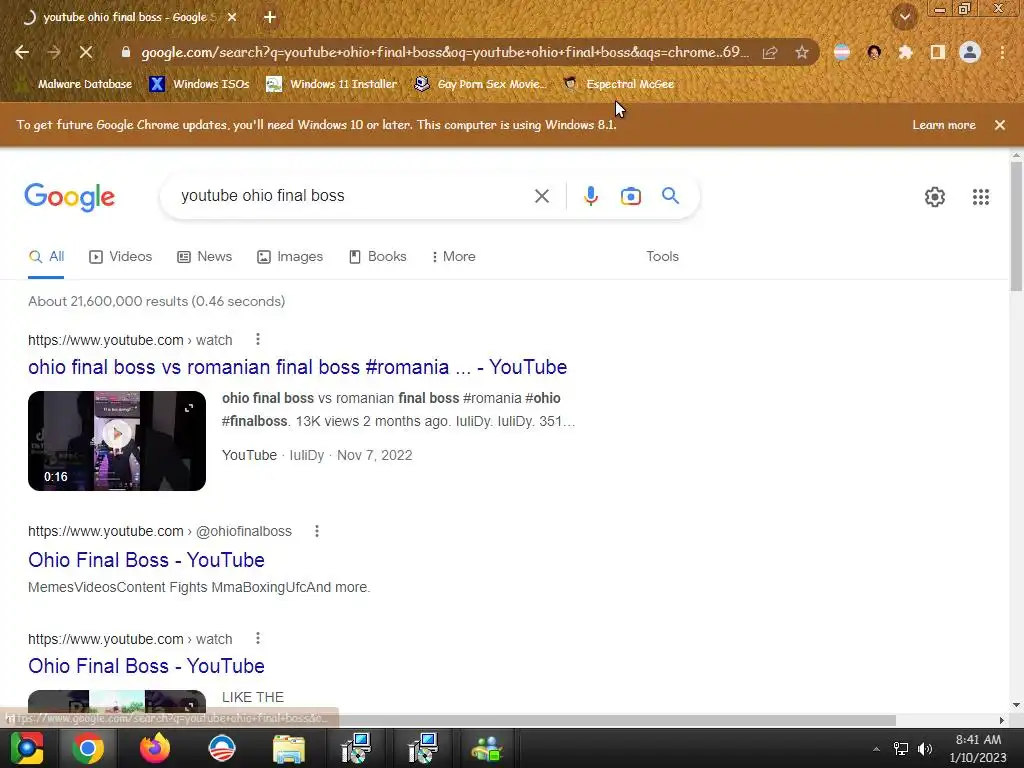Go back using the browser back arrow

click(22, 52)
